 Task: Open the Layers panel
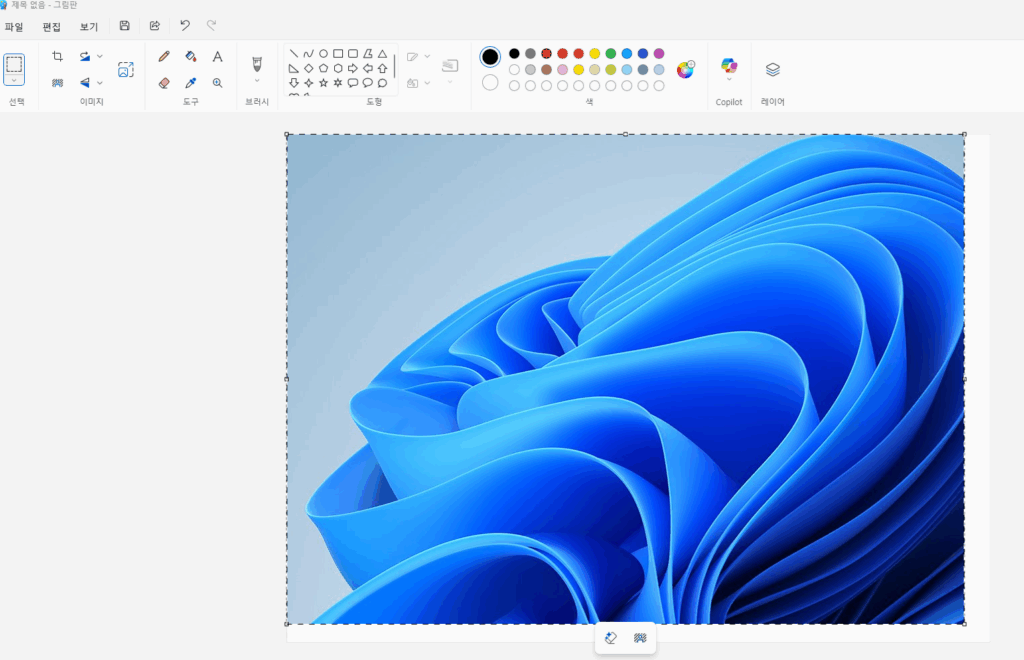(772, 70)
